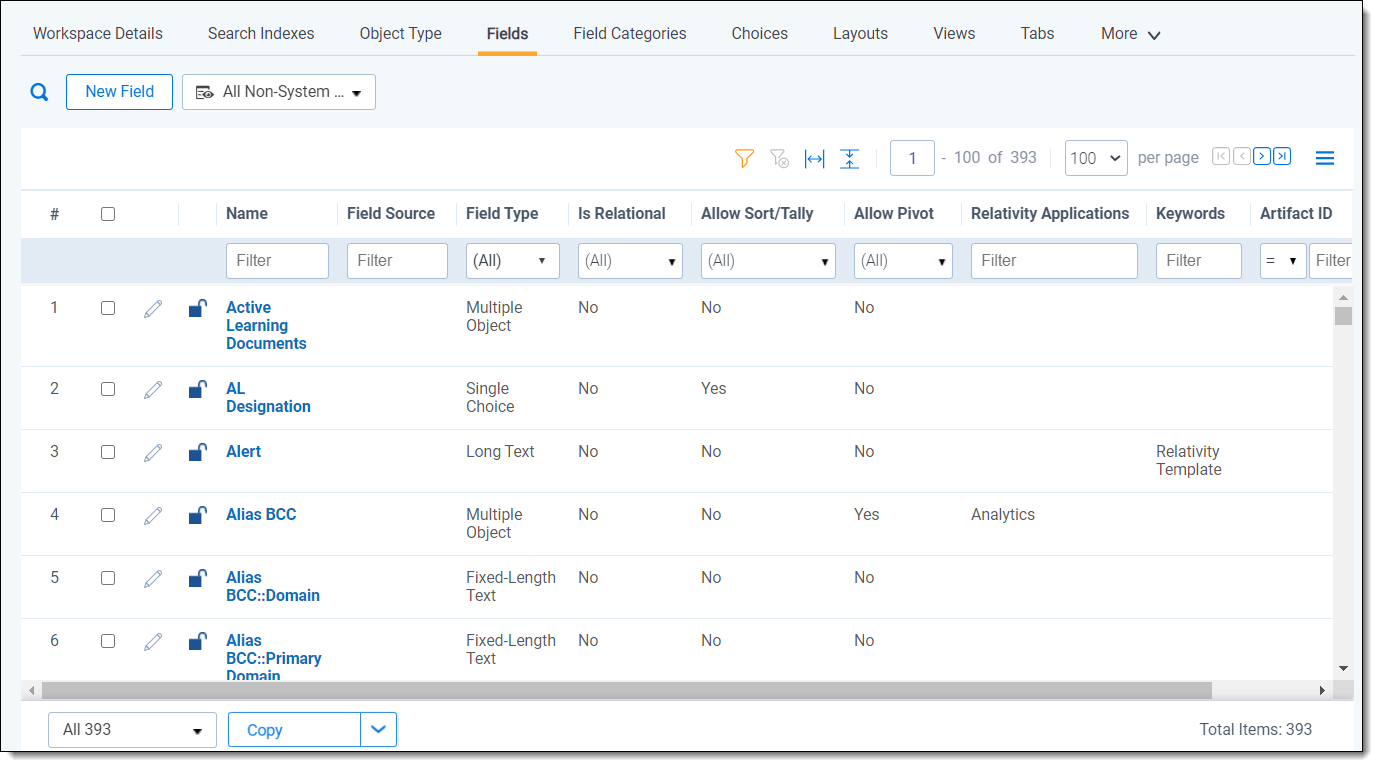
Task: Click the fit column widths icon
Action: pos(815,158)
